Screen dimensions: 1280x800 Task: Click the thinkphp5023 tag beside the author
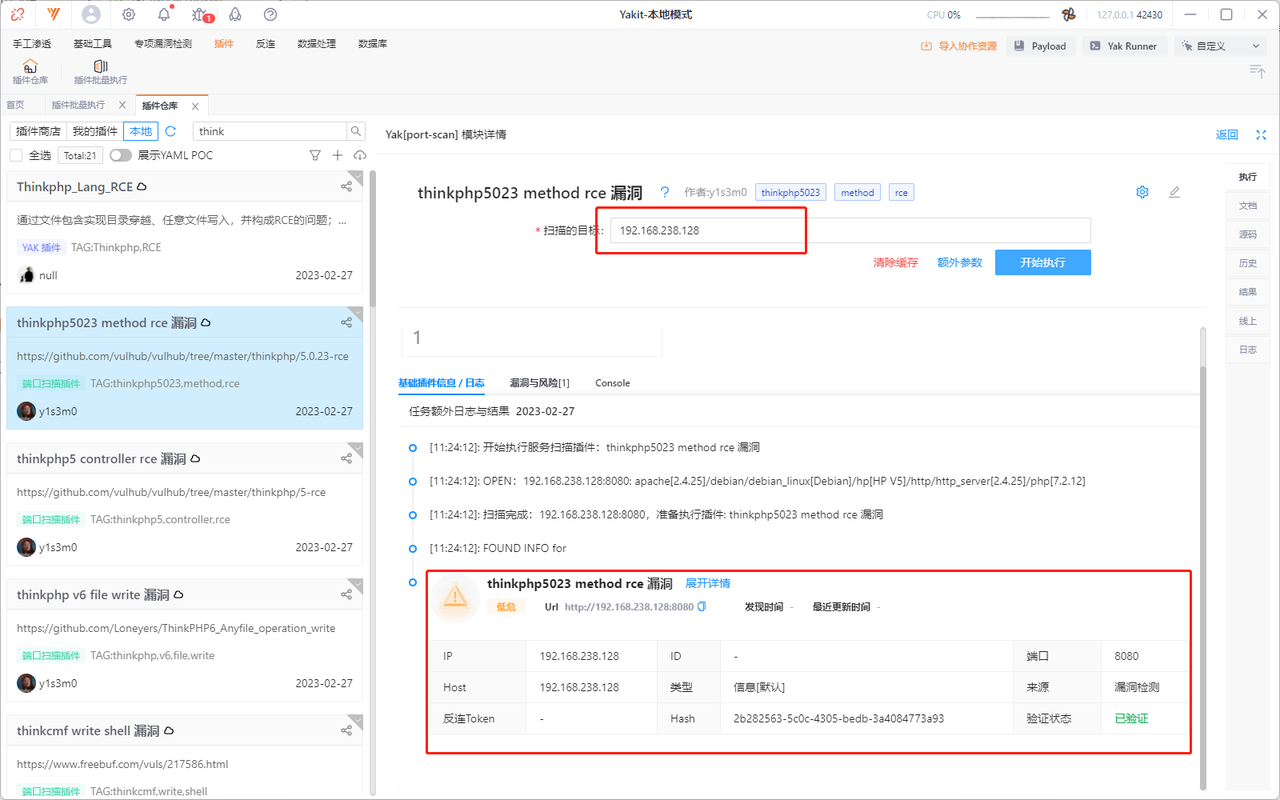point(790,192)
